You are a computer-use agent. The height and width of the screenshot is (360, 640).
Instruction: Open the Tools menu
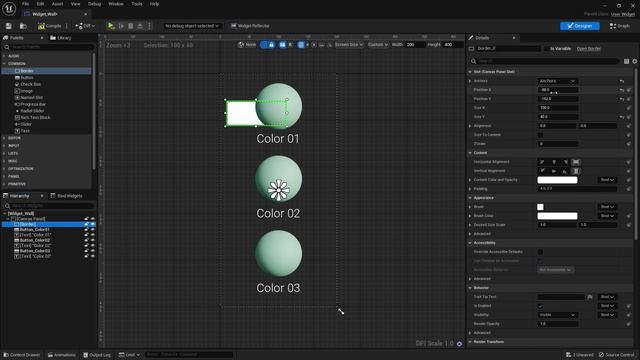click(137, 4)
